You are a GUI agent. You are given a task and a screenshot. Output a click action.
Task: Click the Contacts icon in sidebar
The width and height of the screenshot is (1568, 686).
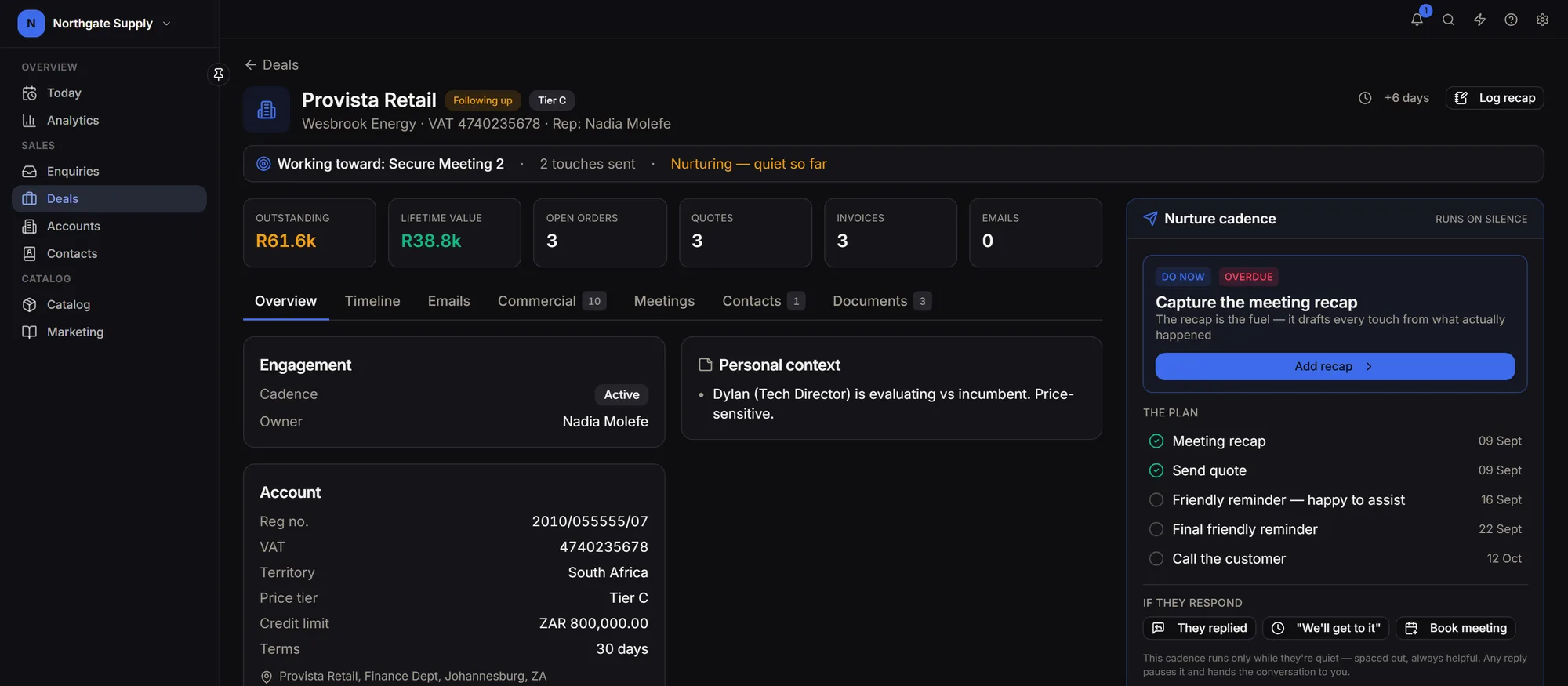30,254
